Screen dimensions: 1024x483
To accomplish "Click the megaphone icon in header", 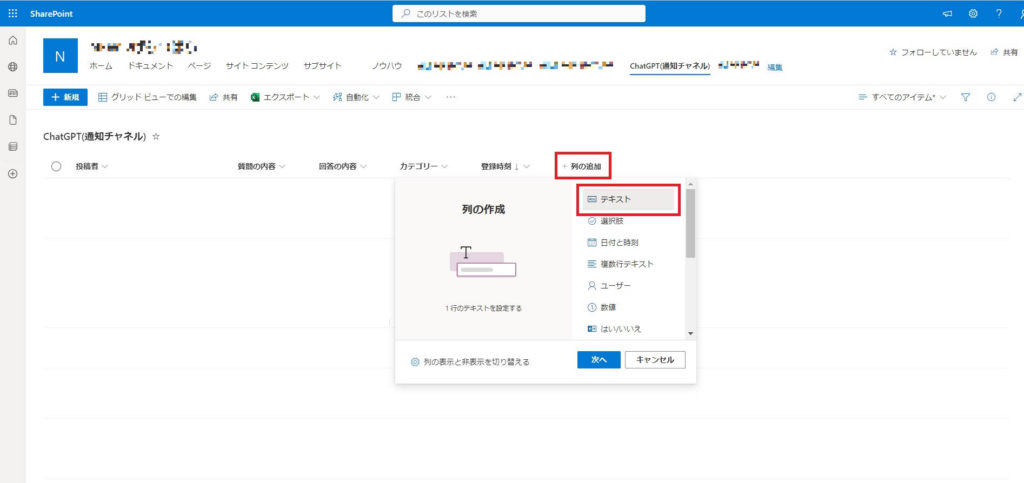I will pos(947,13).
